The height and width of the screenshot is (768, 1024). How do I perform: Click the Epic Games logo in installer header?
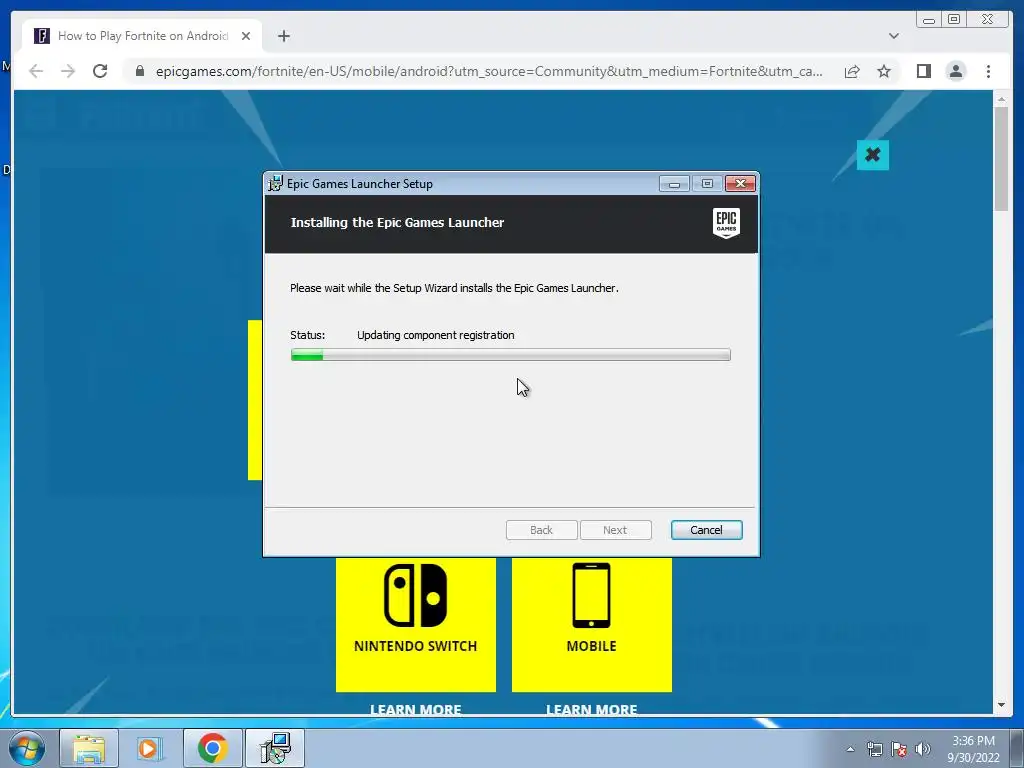click(x=726, y=223)
